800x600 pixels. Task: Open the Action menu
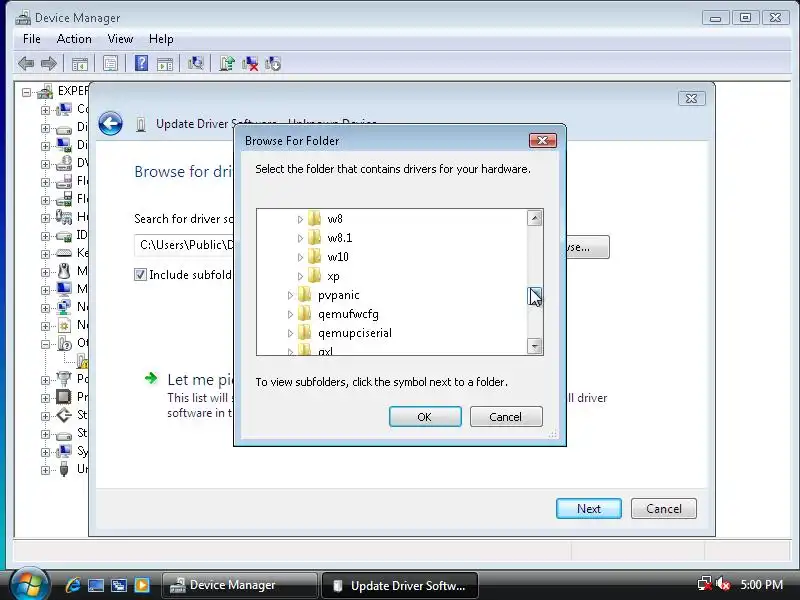tap(74, 39)
